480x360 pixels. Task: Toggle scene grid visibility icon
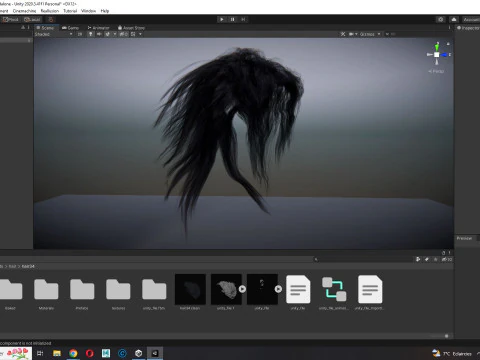(x=133, y=34)
